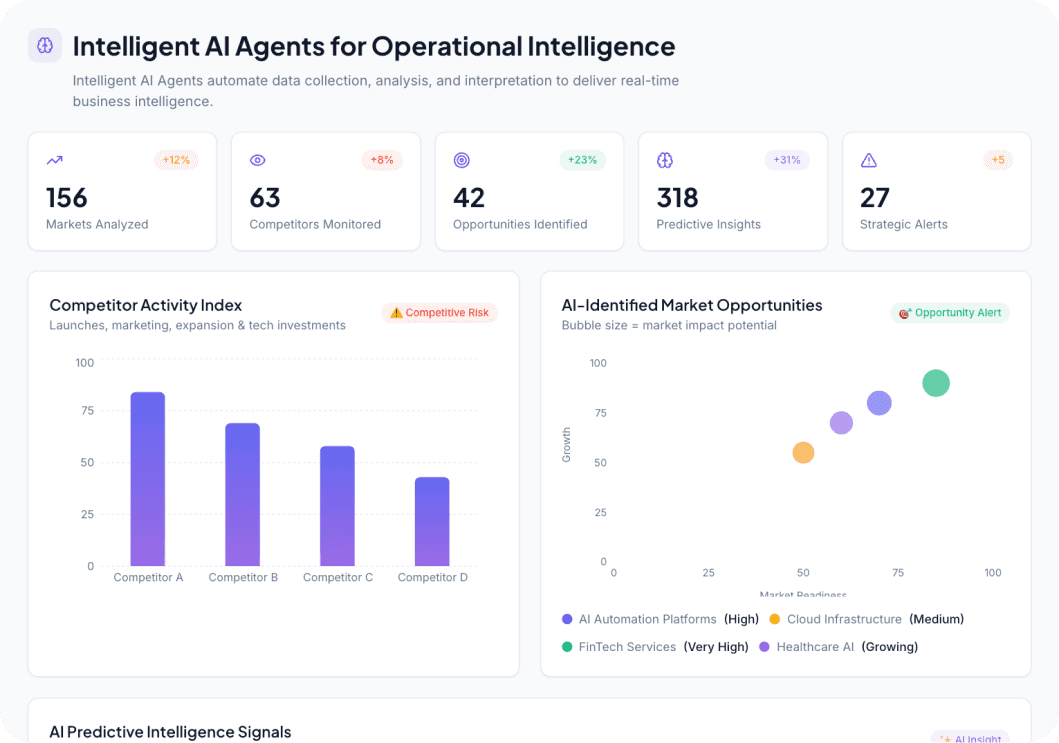Toggle the AI Automation Platforms legend dot

[x=567, y=620]
